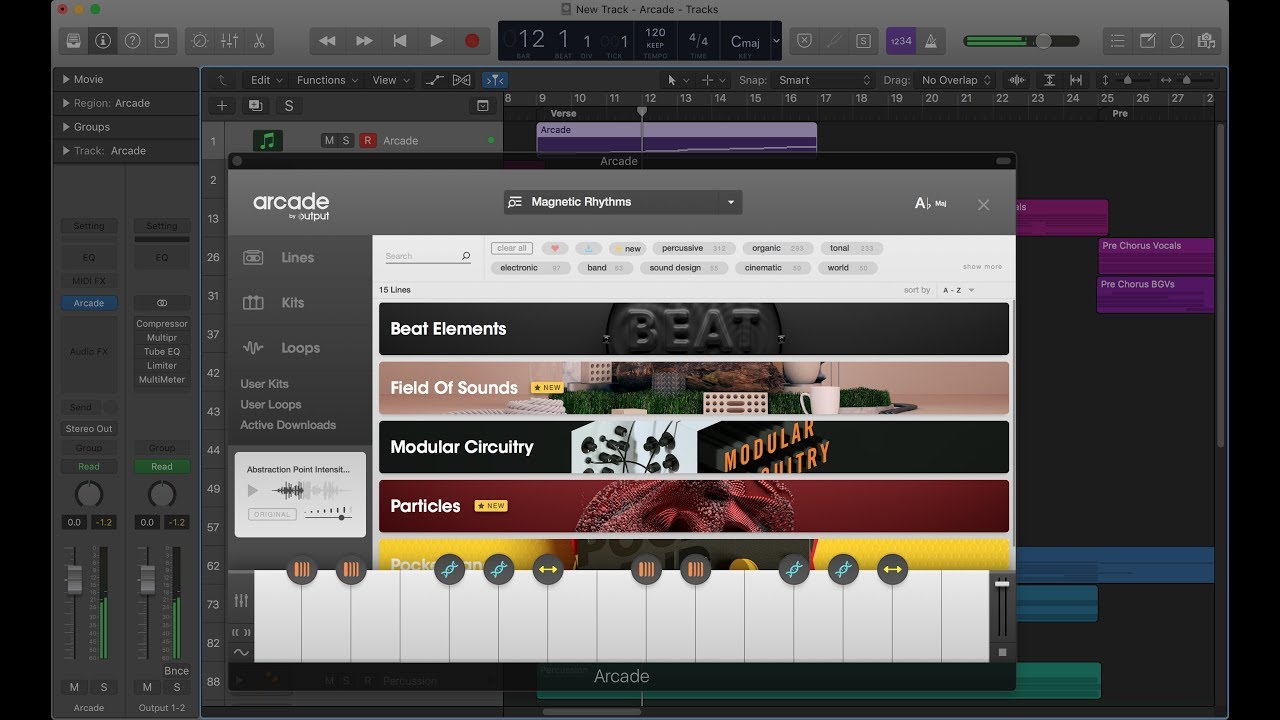
Task: Mute the Arcade track
Action: coord(329,140)
